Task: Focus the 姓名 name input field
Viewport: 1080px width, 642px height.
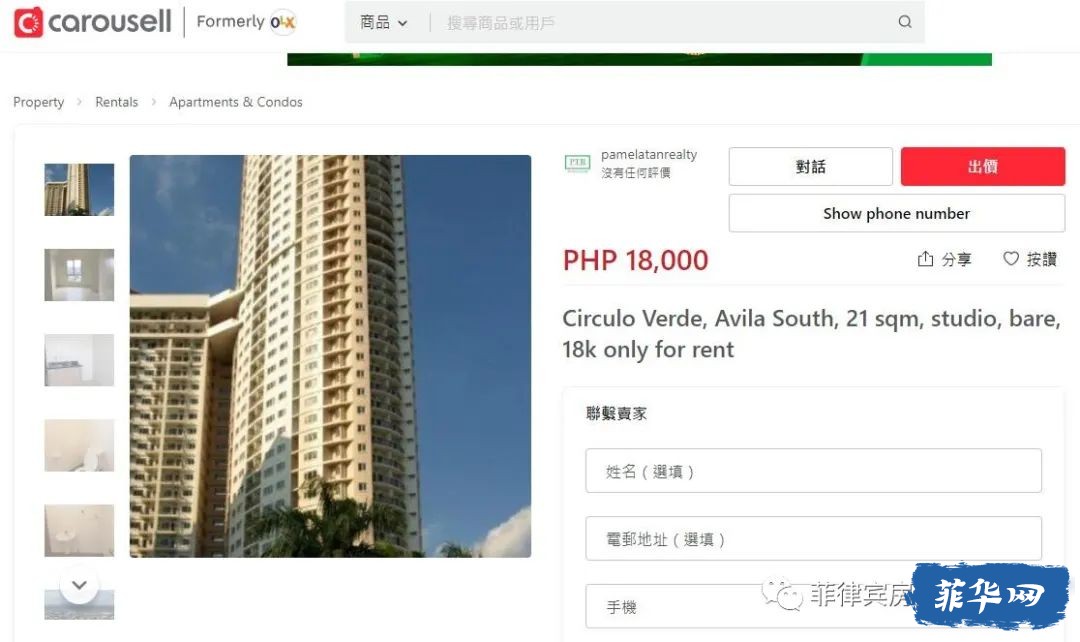Action: tap(813, 471)
